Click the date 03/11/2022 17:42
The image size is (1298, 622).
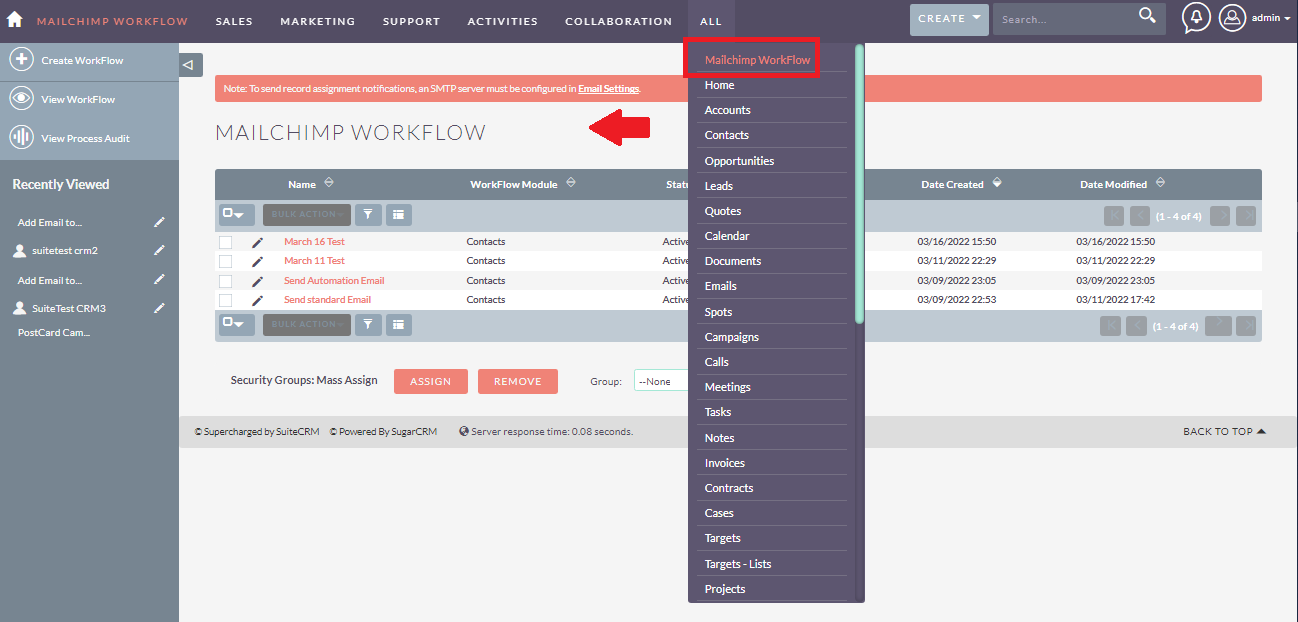(1115, 300)
